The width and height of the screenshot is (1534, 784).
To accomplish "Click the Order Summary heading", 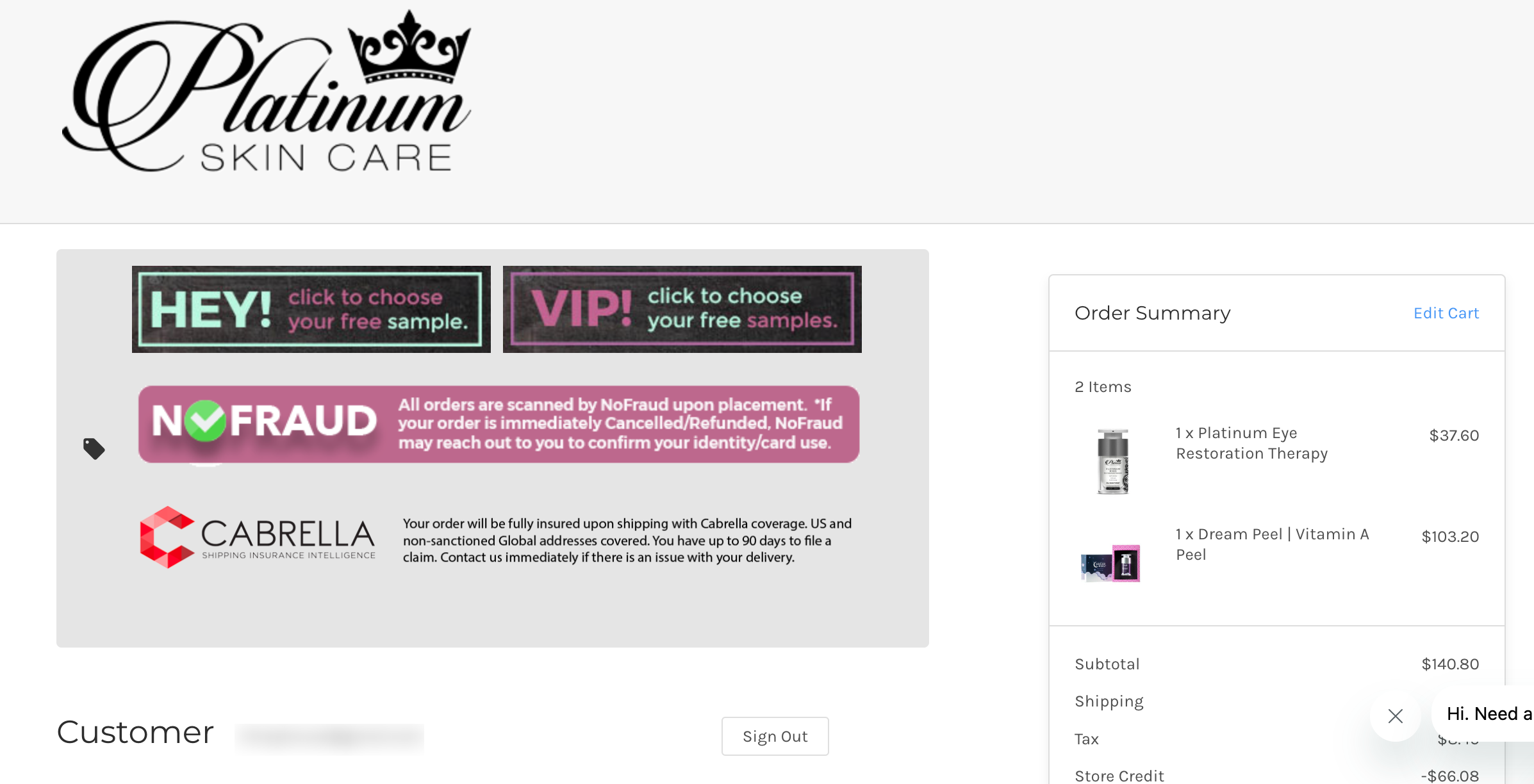I will (x=1152, y=313).
